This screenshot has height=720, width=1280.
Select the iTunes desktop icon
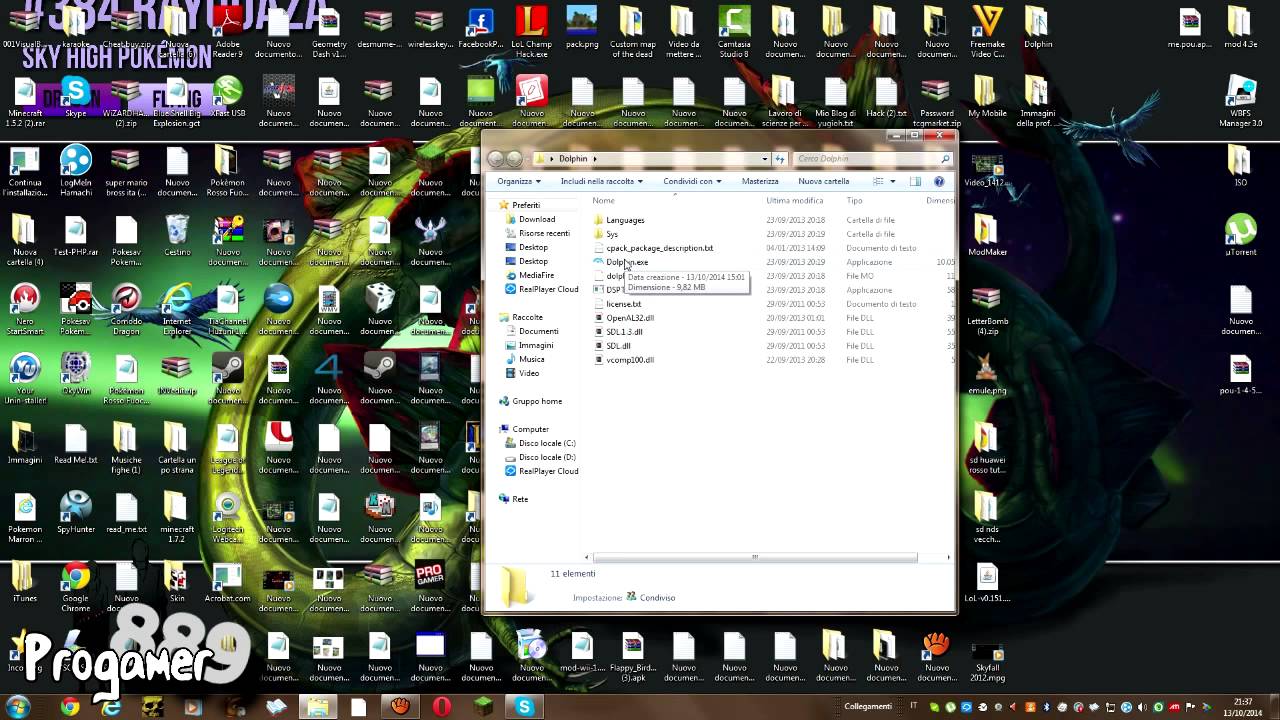pos(25,582)
